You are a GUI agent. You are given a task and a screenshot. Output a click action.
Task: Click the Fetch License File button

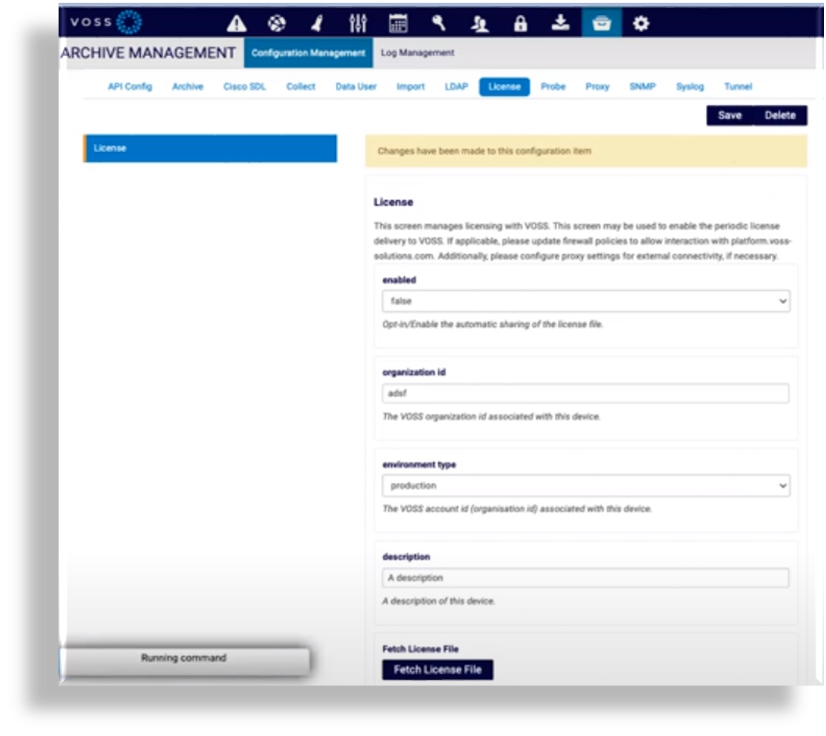click(437, 670)
